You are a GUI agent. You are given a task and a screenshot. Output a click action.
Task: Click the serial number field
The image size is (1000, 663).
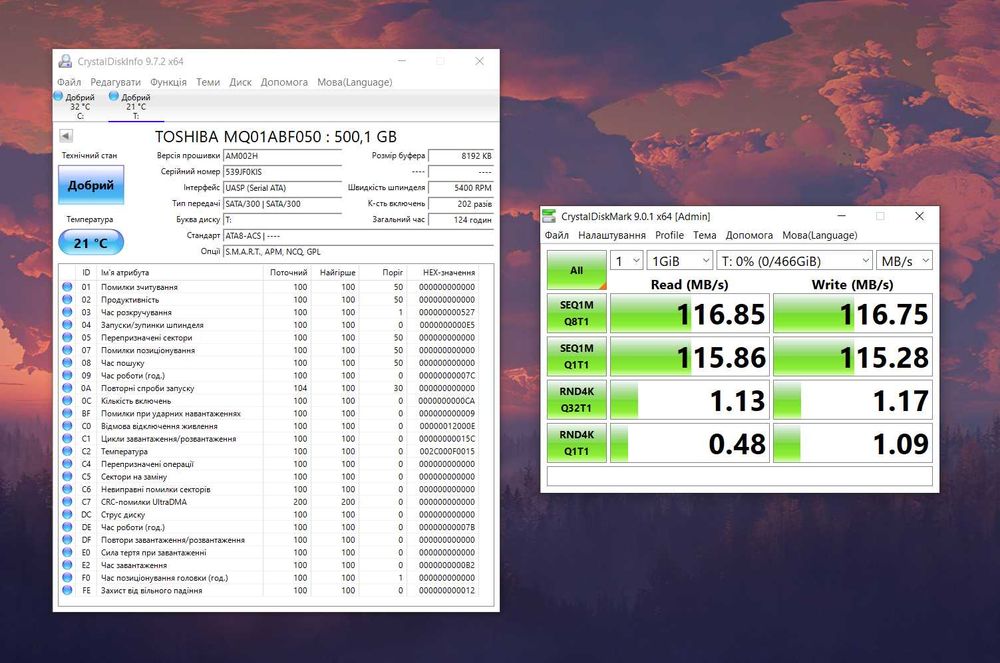click(283, 172)
